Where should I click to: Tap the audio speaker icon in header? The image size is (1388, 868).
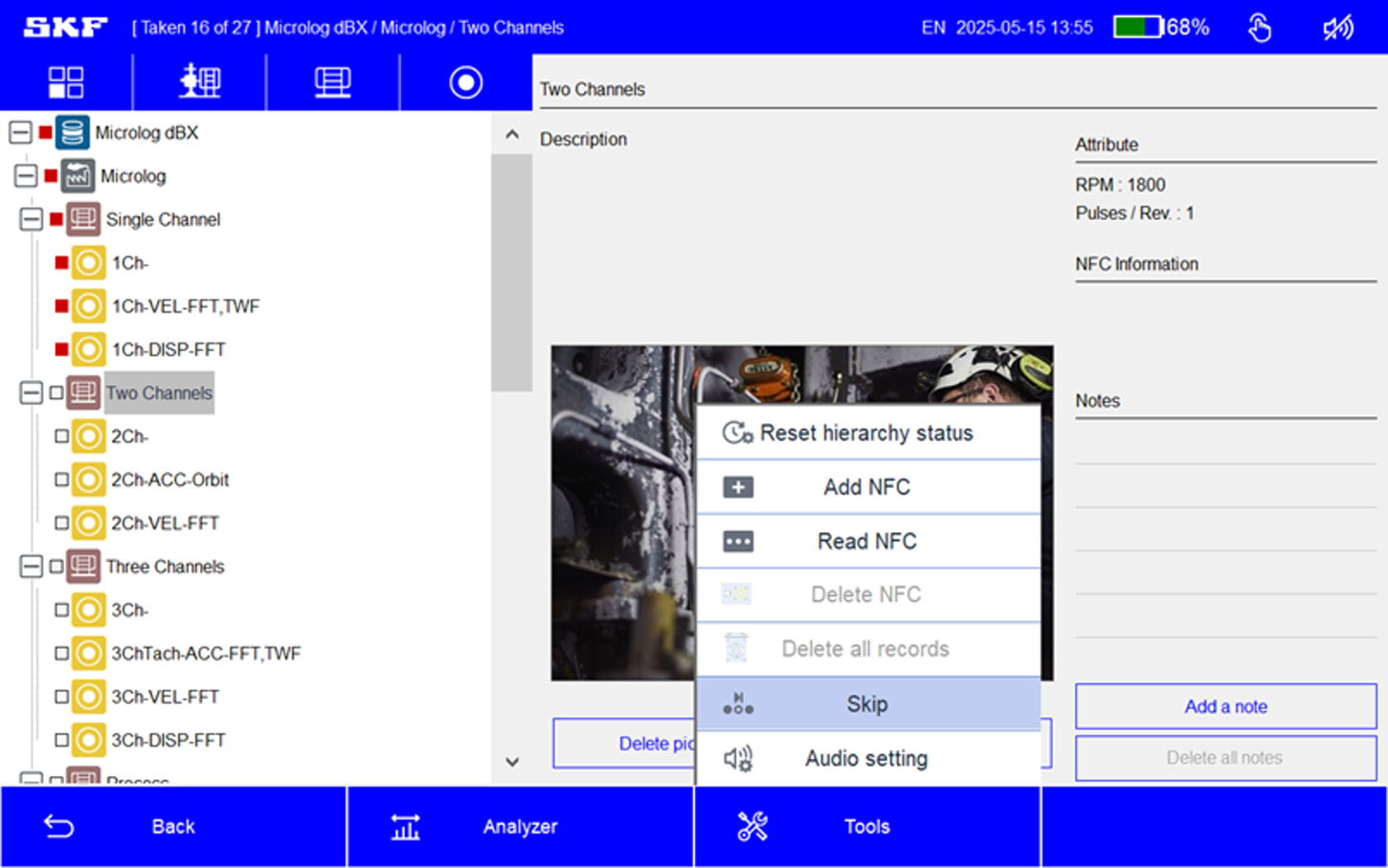click(x=1338, y=28)
